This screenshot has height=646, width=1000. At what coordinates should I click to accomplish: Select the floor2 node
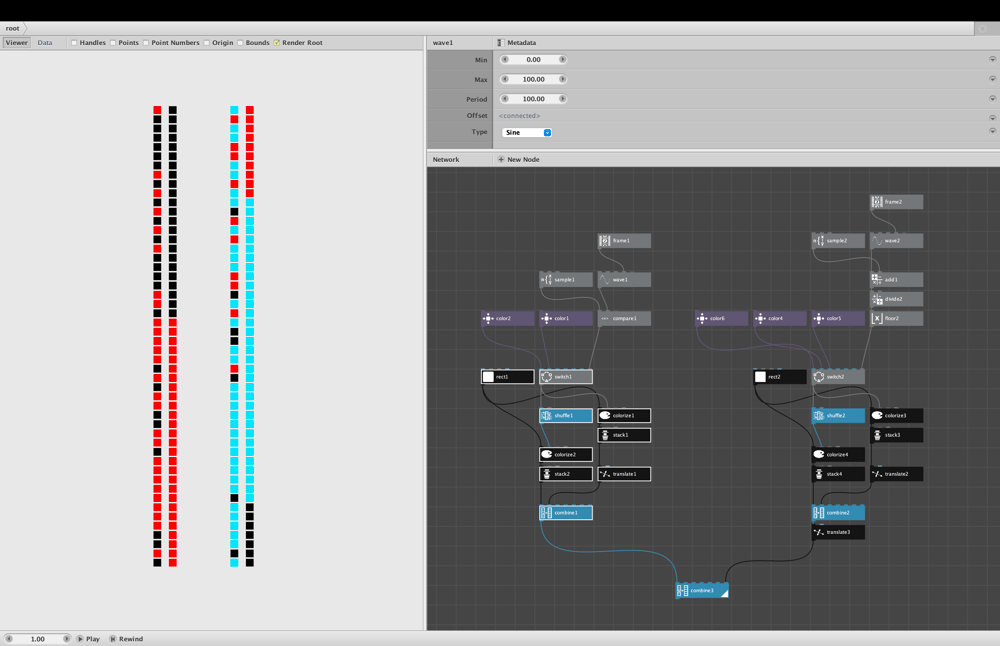896,318
